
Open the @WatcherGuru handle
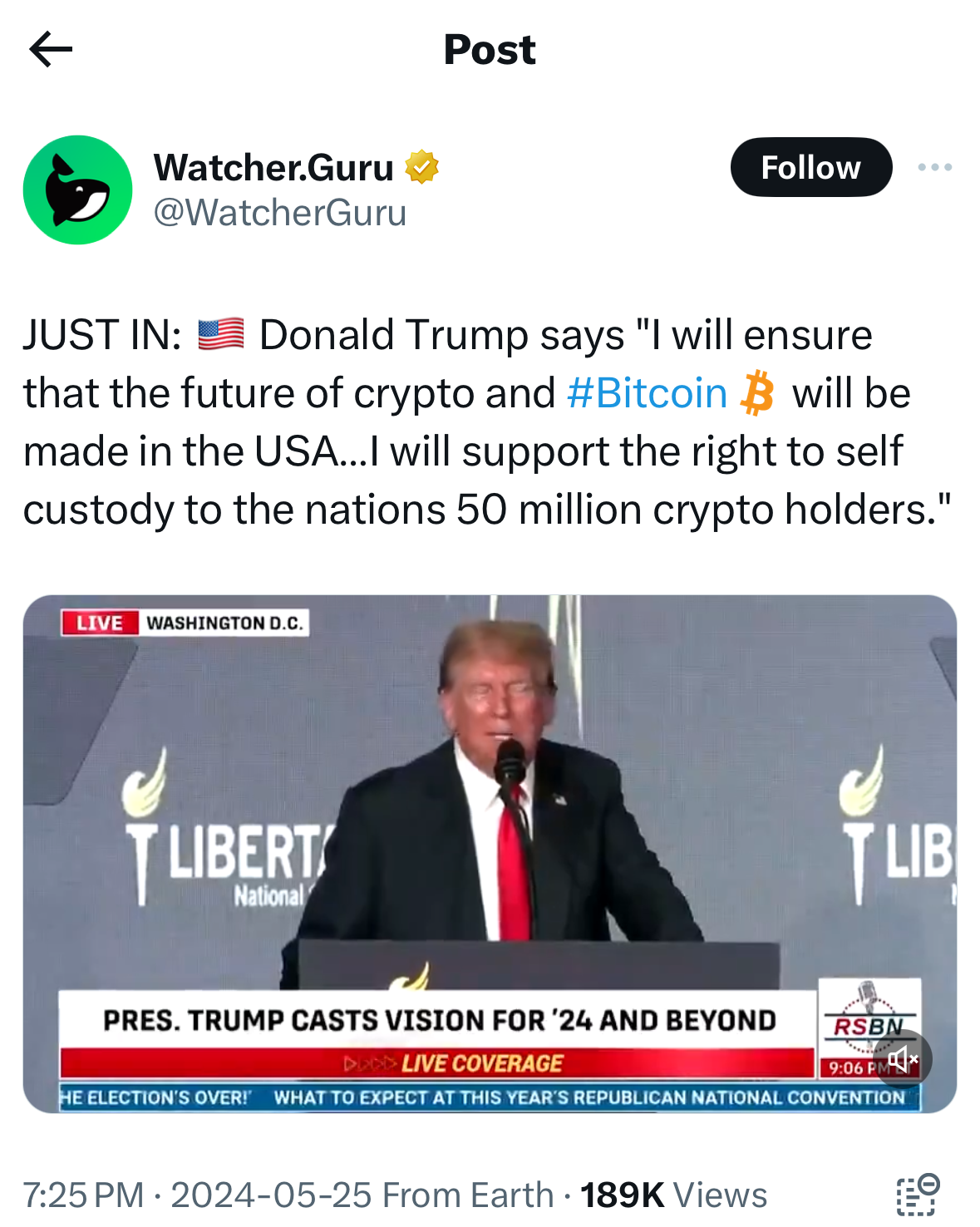coord(279,213)
